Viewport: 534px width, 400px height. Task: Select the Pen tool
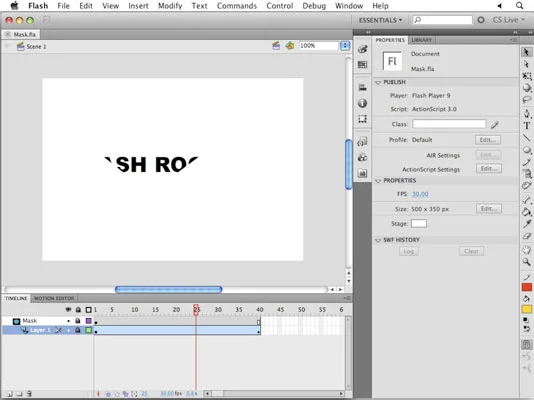[527, 113]
